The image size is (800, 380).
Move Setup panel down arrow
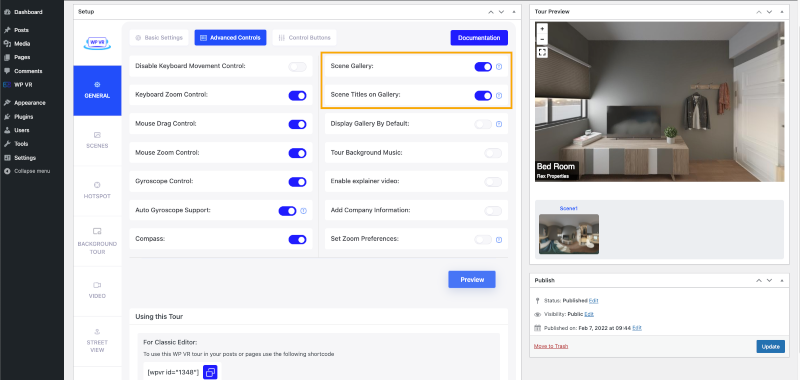click(502, 12)
